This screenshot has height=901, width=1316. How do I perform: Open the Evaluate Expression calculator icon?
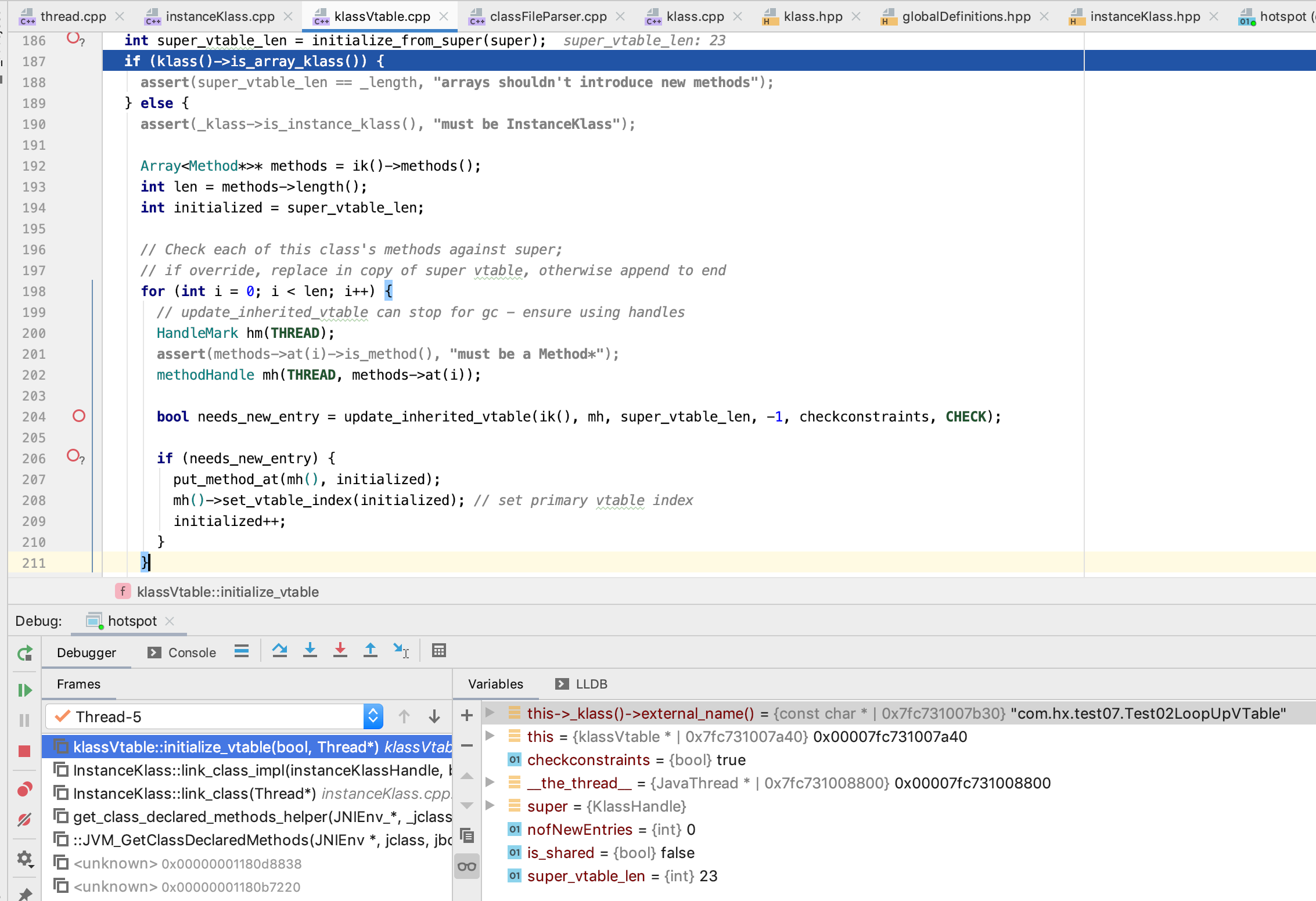coord(439,651)
